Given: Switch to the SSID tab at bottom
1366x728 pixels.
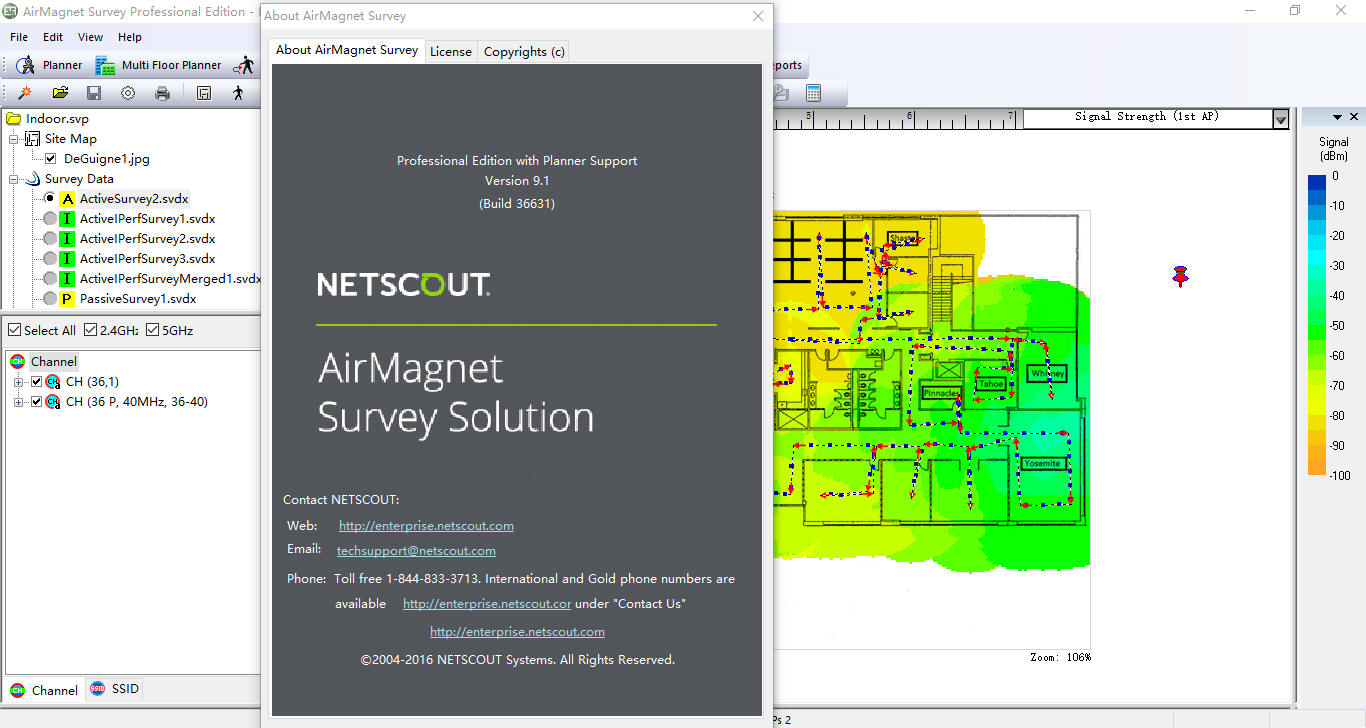Looking at the screenshot, I should pyautogui.click(x=116, y=689).
